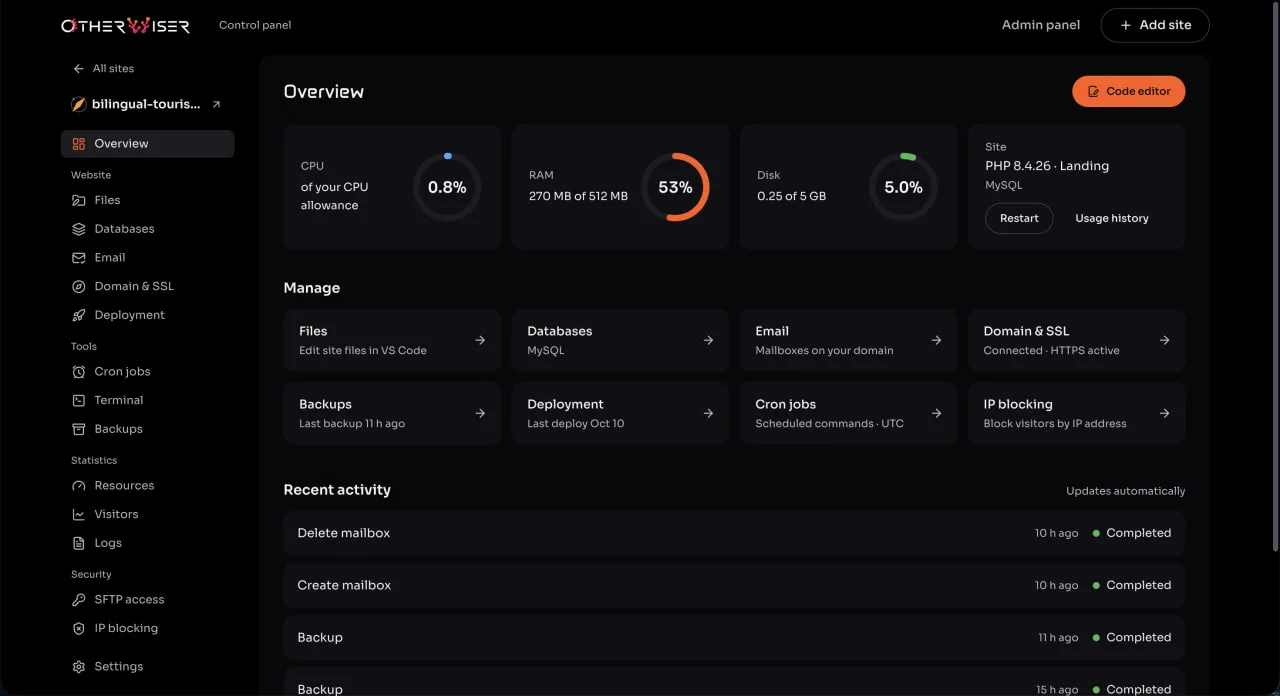Click the IP blocking shield icon in sidebar
Screen dimensions: 1280x696
pos(79,629)
